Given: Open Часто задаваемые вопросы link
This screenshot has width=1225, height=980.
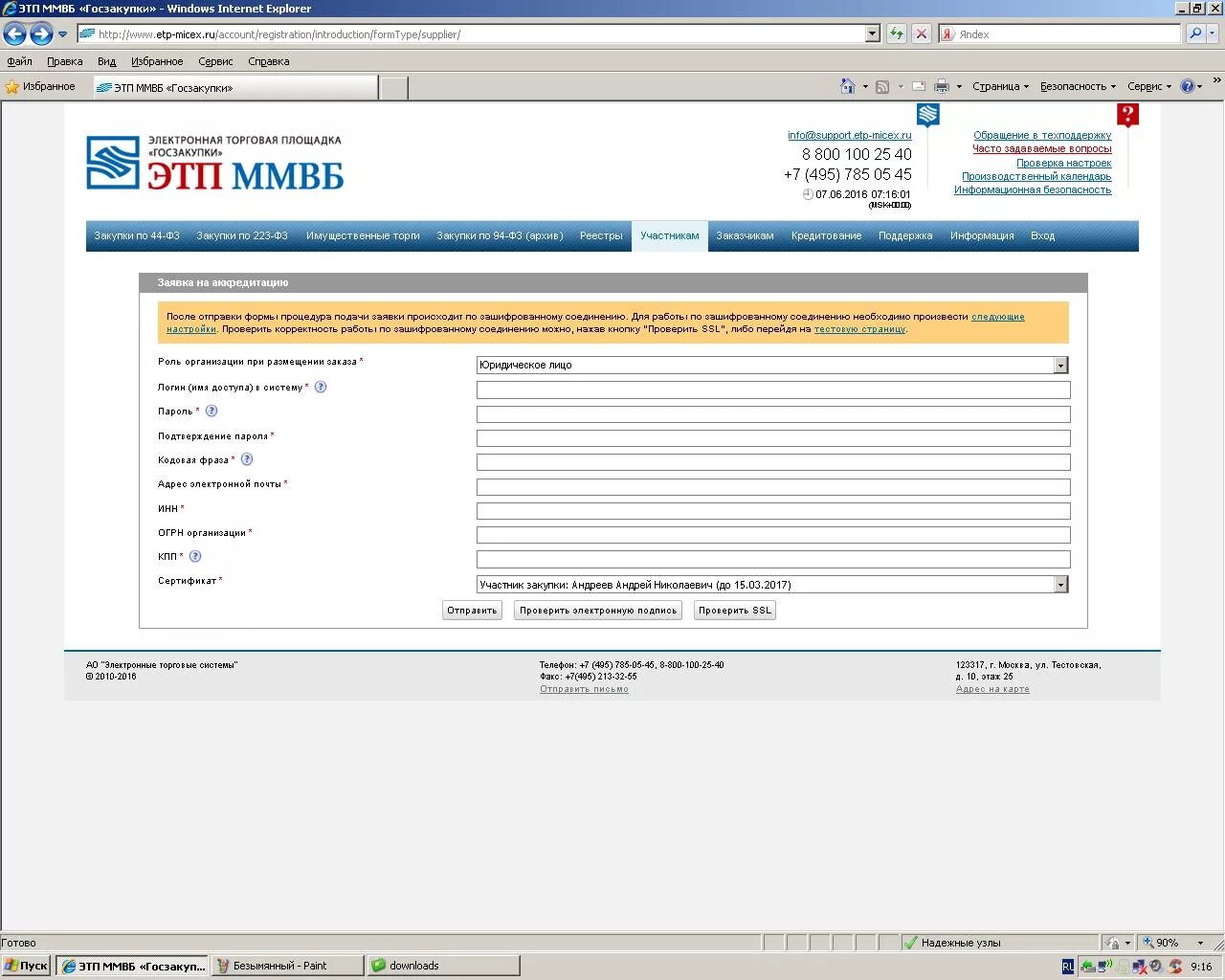Looking at the screenshot, I should tap(1042, 148).
